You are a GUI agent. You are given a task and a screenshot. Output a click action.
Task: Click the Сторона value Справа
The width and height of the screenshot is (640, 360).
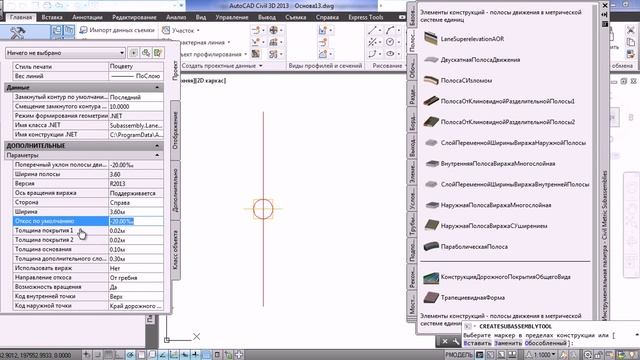[136, 202]
